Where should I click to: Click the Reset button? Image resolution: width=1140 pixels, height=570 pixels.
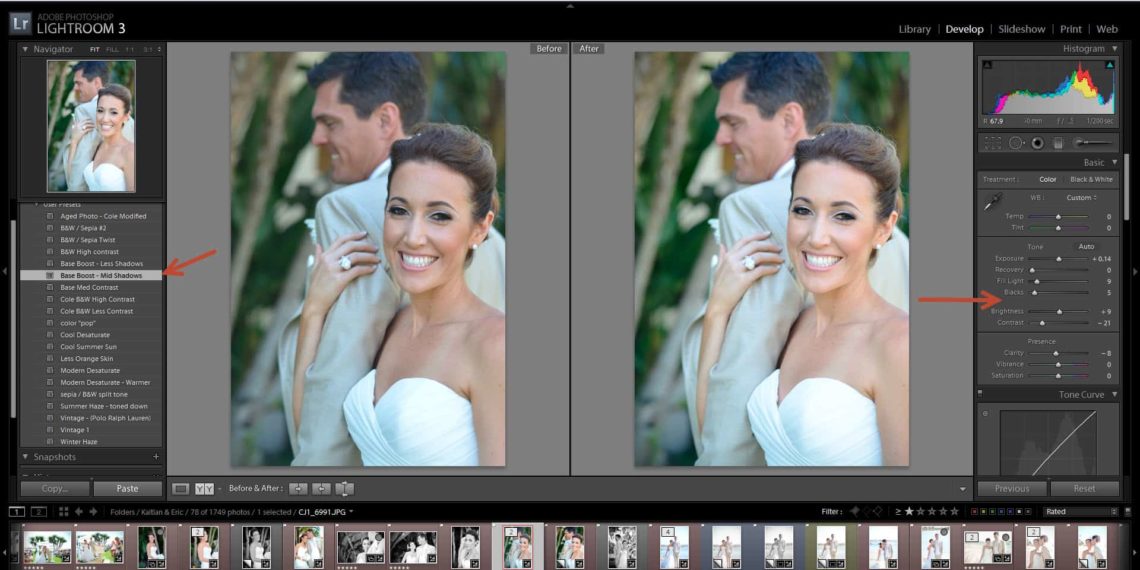pyautogui.click(x=1084, y=489)
